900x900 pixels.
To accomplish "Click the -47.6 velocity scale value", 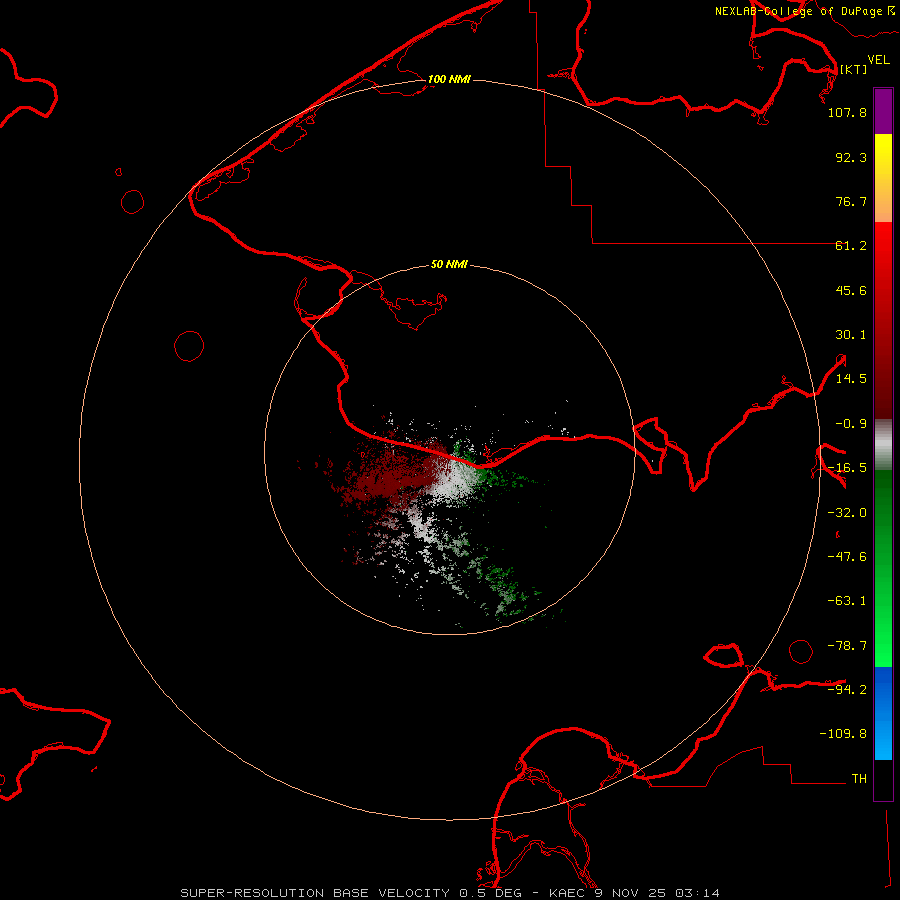I will (847, 557).
